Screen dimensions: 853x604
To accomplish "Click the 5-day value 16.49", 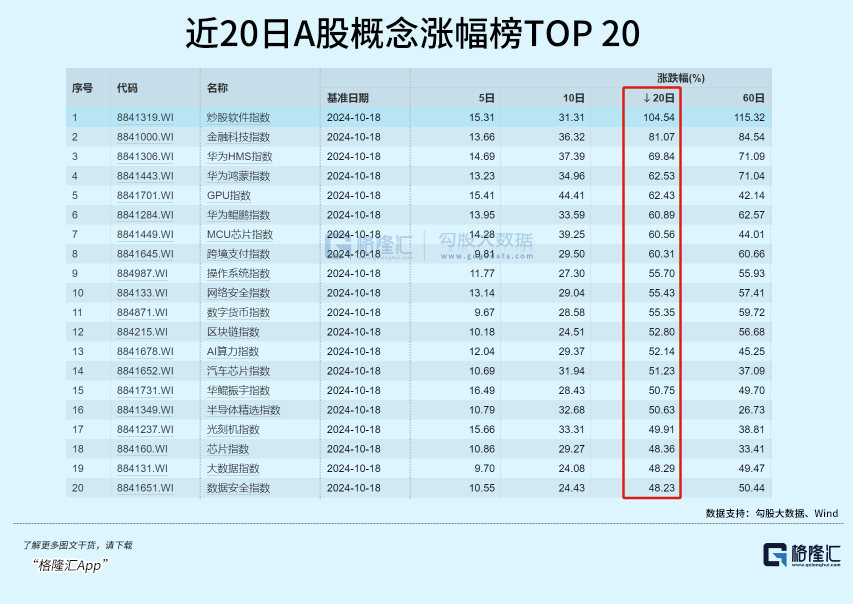I will (482, 391).
